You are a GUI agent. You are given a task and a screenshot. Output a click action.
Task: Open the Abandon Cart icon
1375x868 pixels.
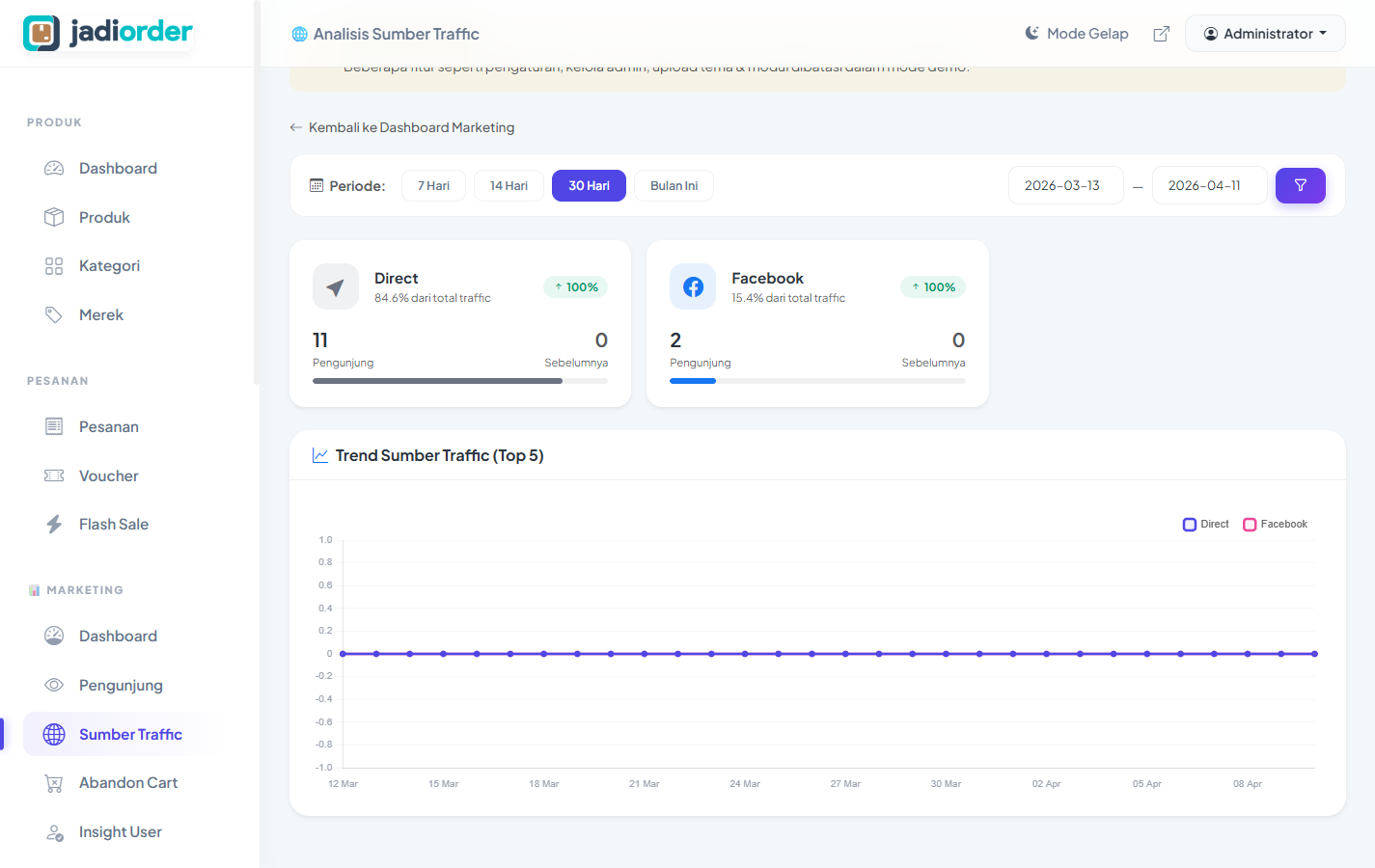tap(55, 782)
